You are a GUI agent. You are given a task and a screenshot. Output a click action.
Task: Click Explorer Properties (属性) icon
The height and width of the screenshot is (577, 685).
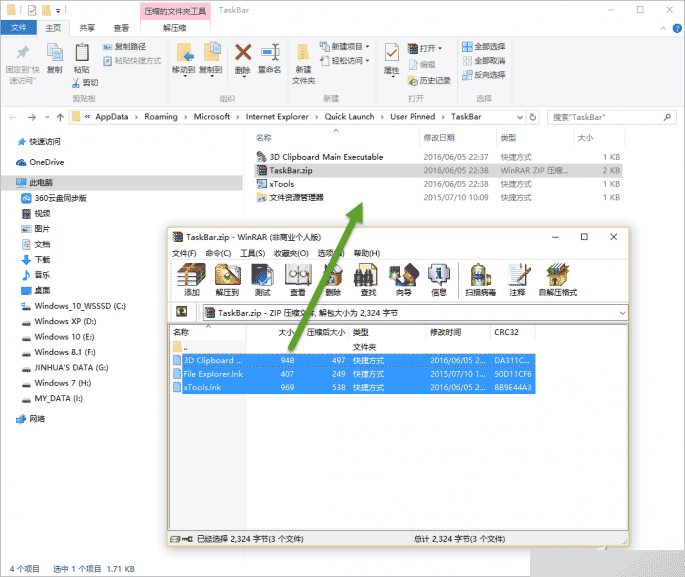click(x=391, y=53)
